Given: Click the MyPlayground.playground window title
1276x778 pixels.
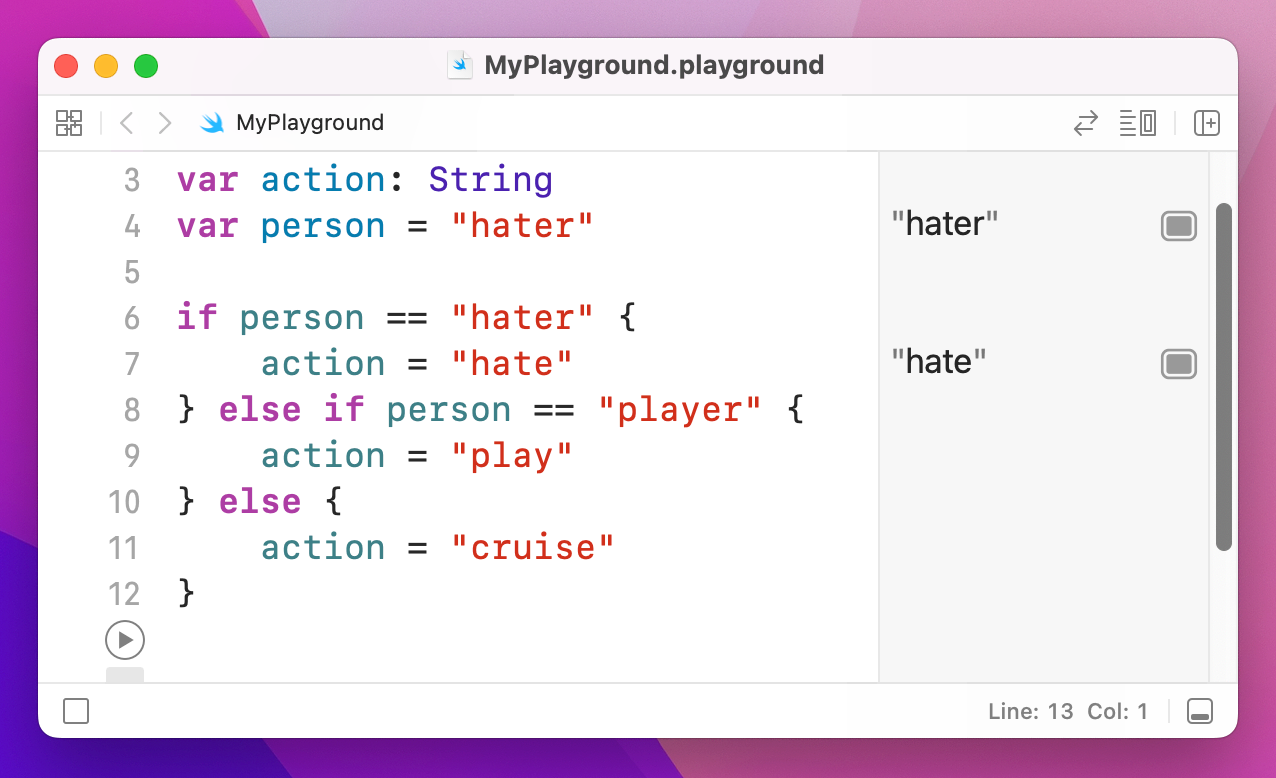Looking at the screenshot, I should coord(654,66).
